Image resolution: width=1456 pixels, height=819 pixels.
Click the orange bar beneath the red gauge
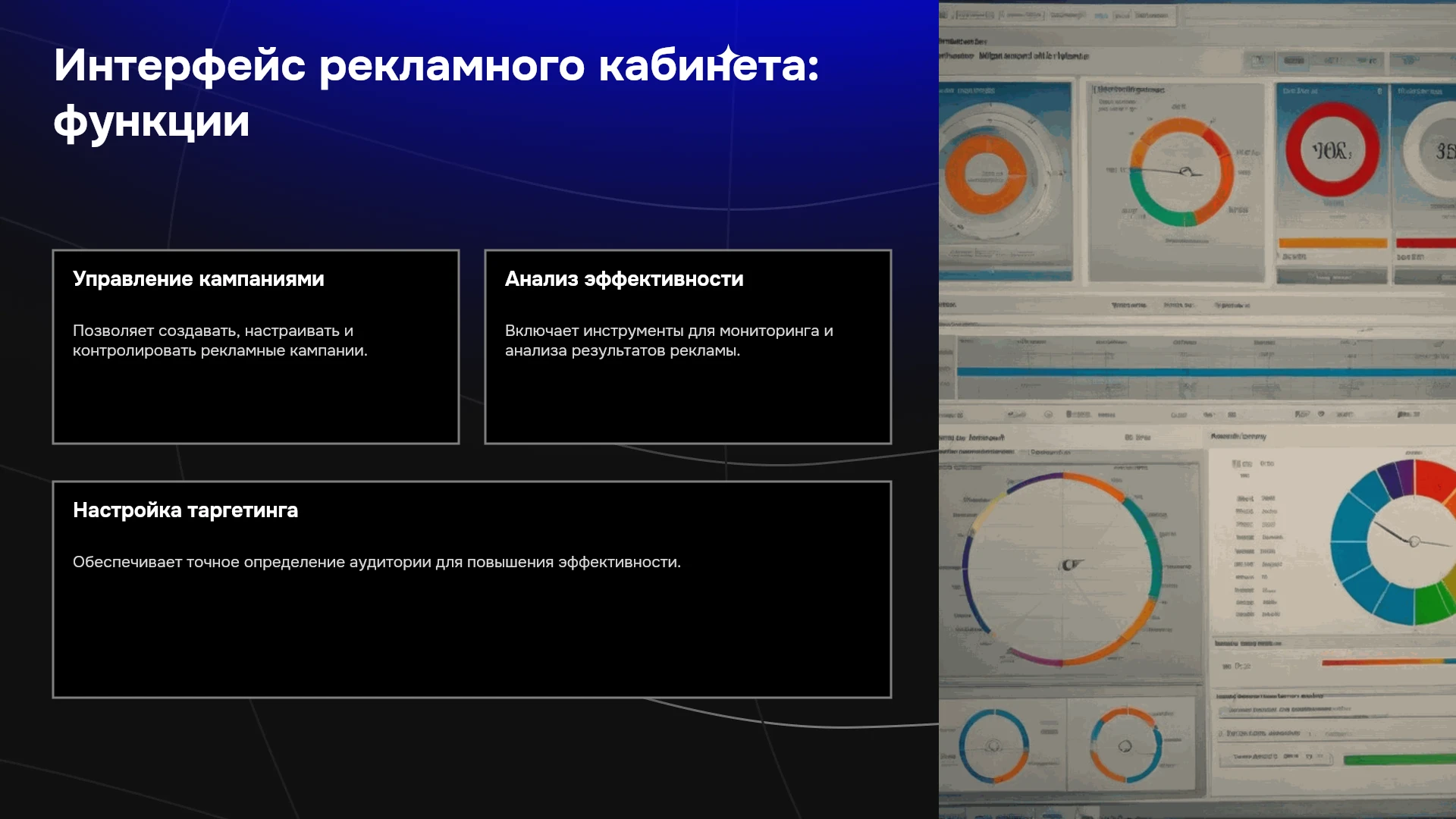point(1332,243)
